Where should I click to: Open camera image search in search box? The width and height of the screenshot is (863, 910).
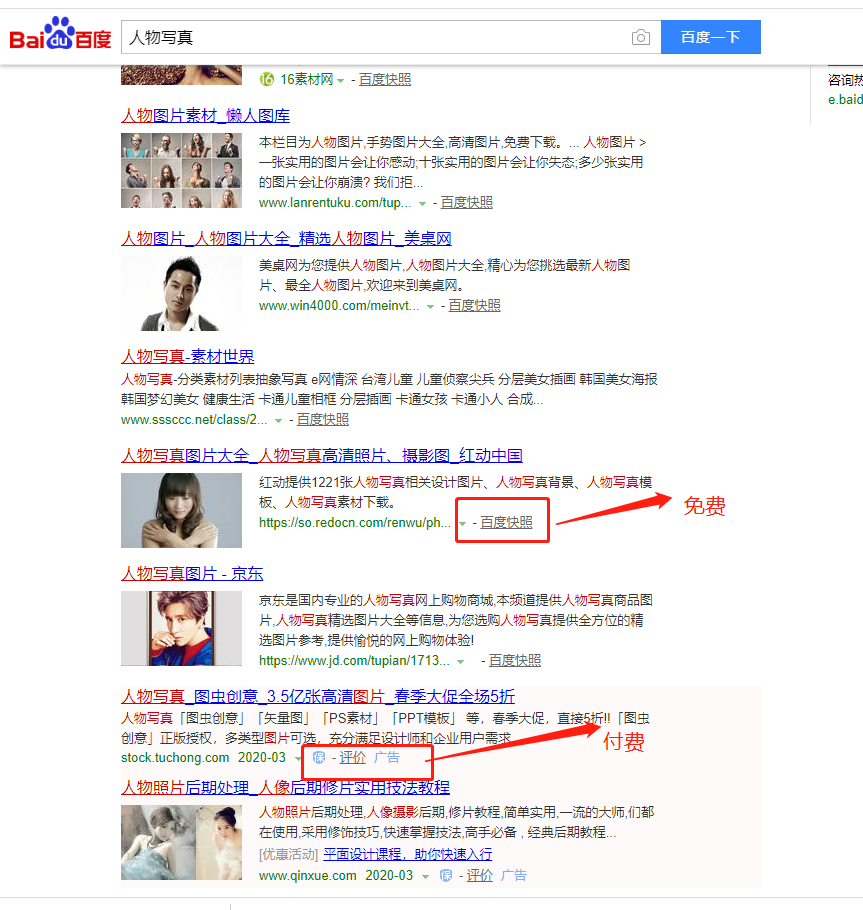tap(641, 37)
